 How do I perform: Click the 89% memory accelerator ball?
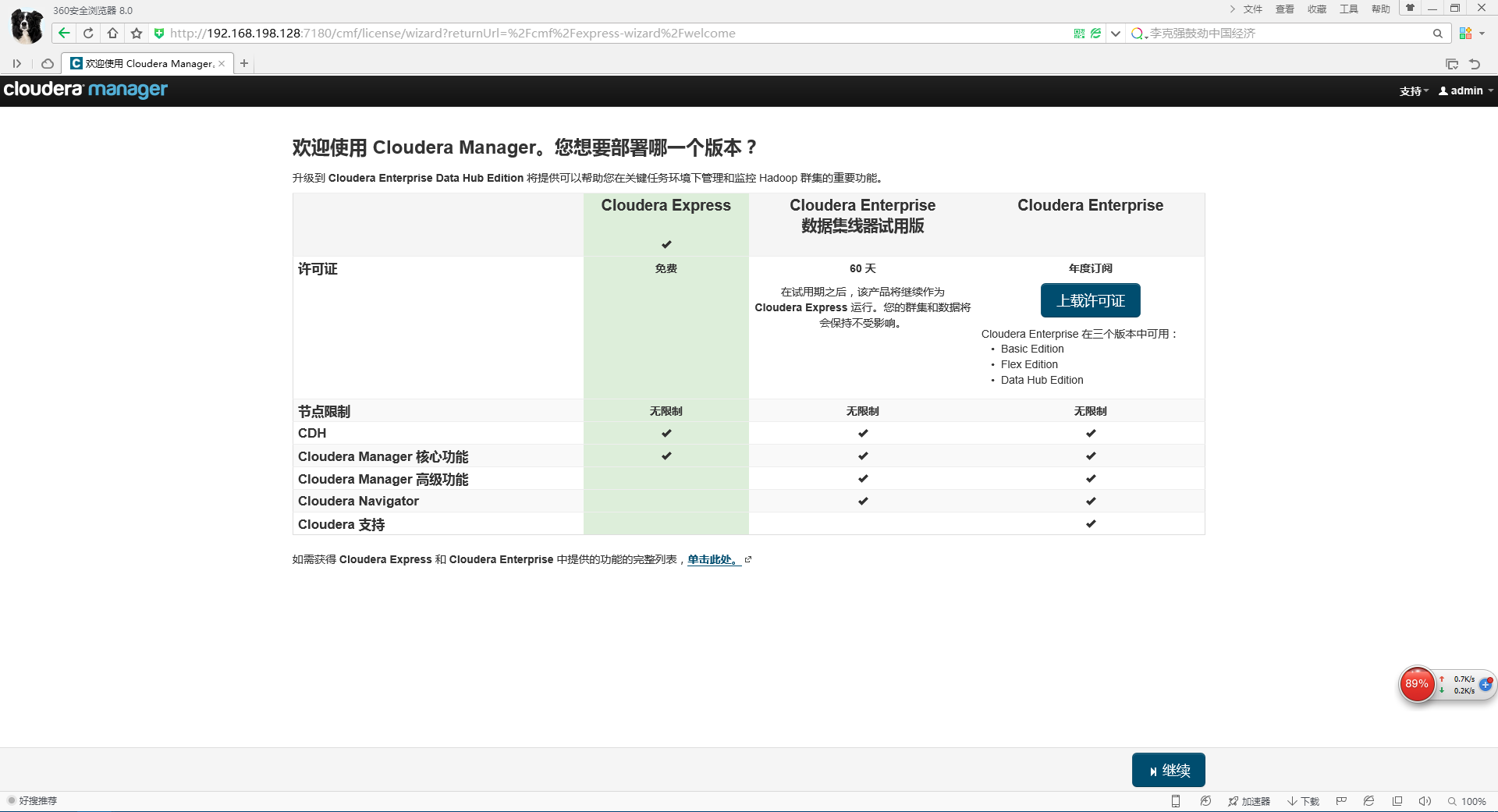point(1417,684)
